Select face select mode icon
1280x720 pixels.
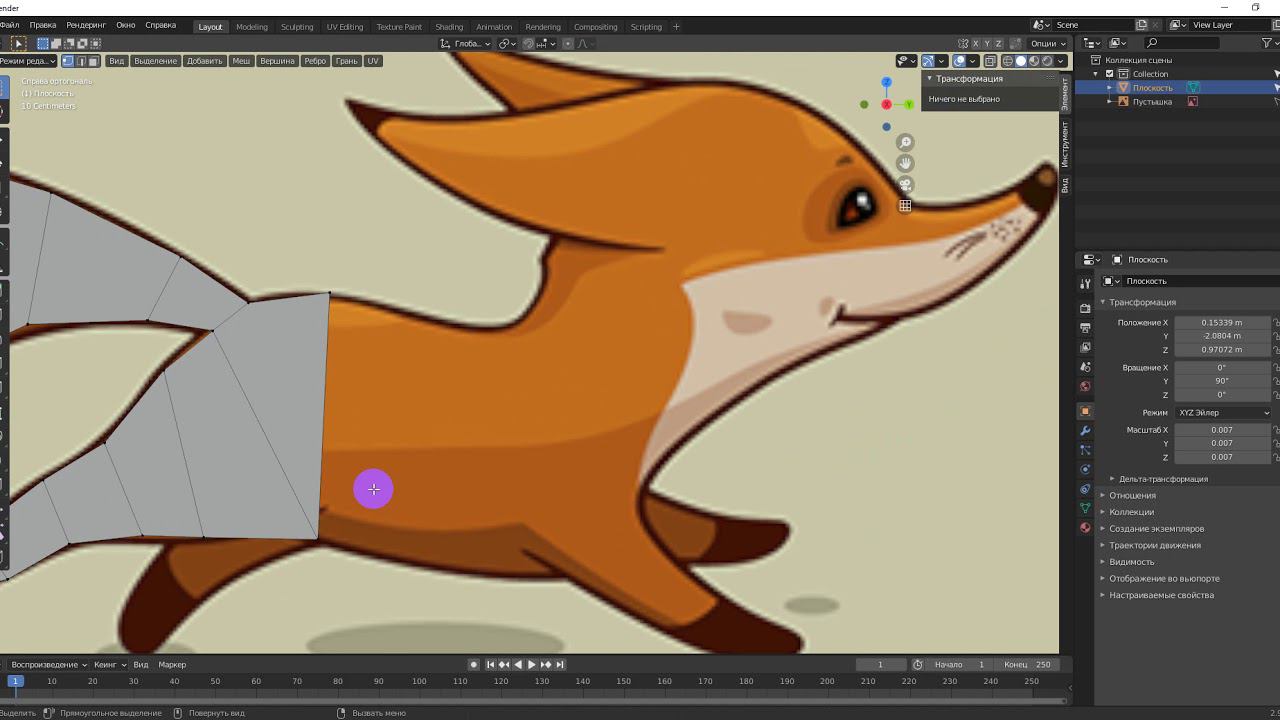94,61
